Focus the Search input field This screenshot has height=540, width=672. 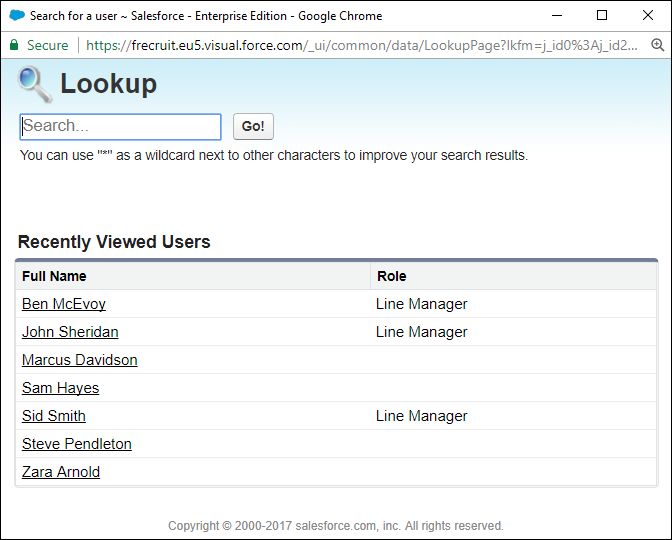(x=120, y=127)
